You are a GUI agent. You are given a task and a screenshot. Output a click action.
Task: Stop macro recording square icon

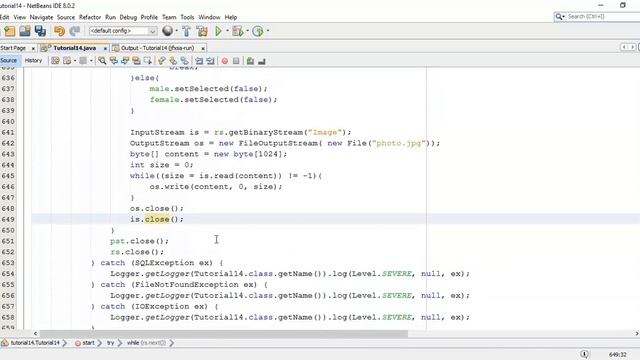click(x=236, y=61)
